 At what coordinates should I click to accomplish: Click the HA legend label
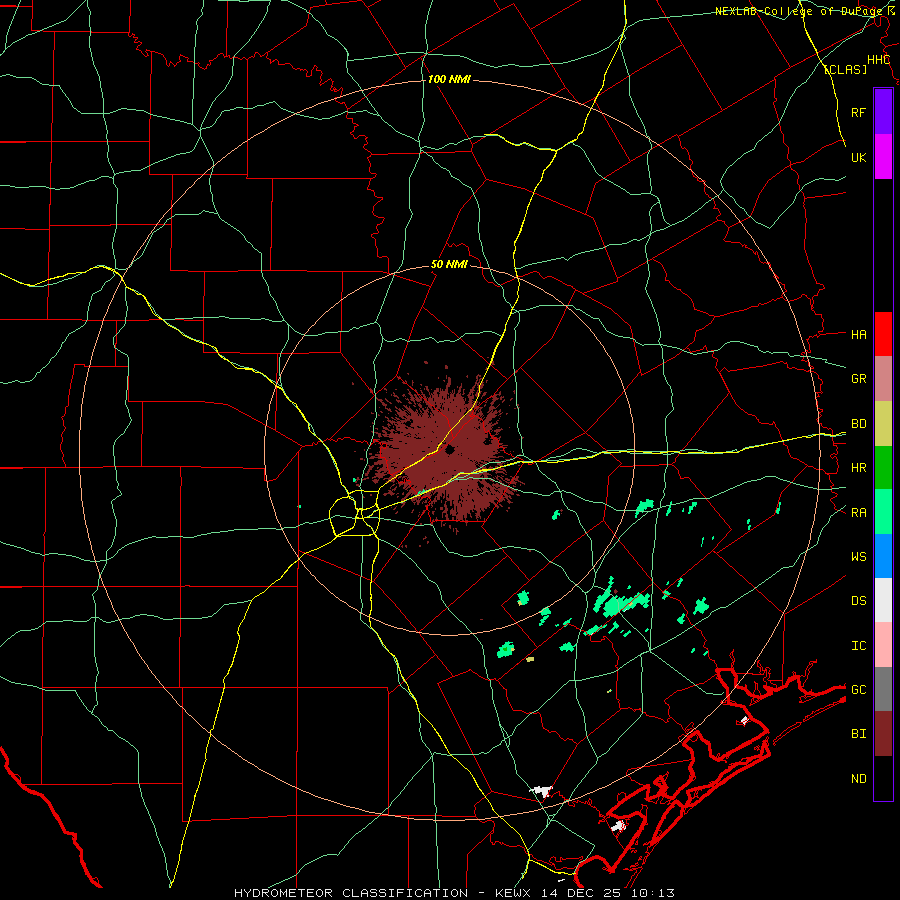coord(858,335)
